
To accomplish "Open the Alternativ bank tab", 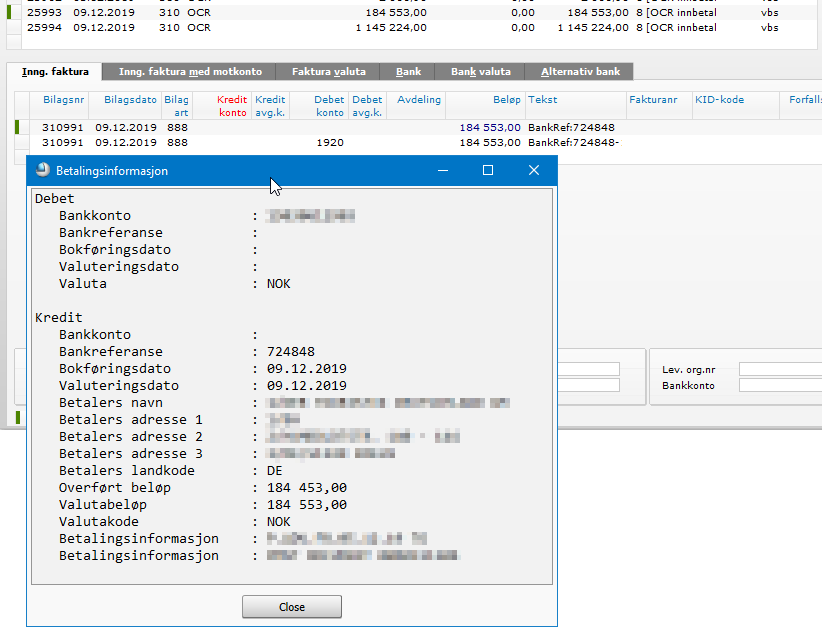I will (x=580, y=72).
